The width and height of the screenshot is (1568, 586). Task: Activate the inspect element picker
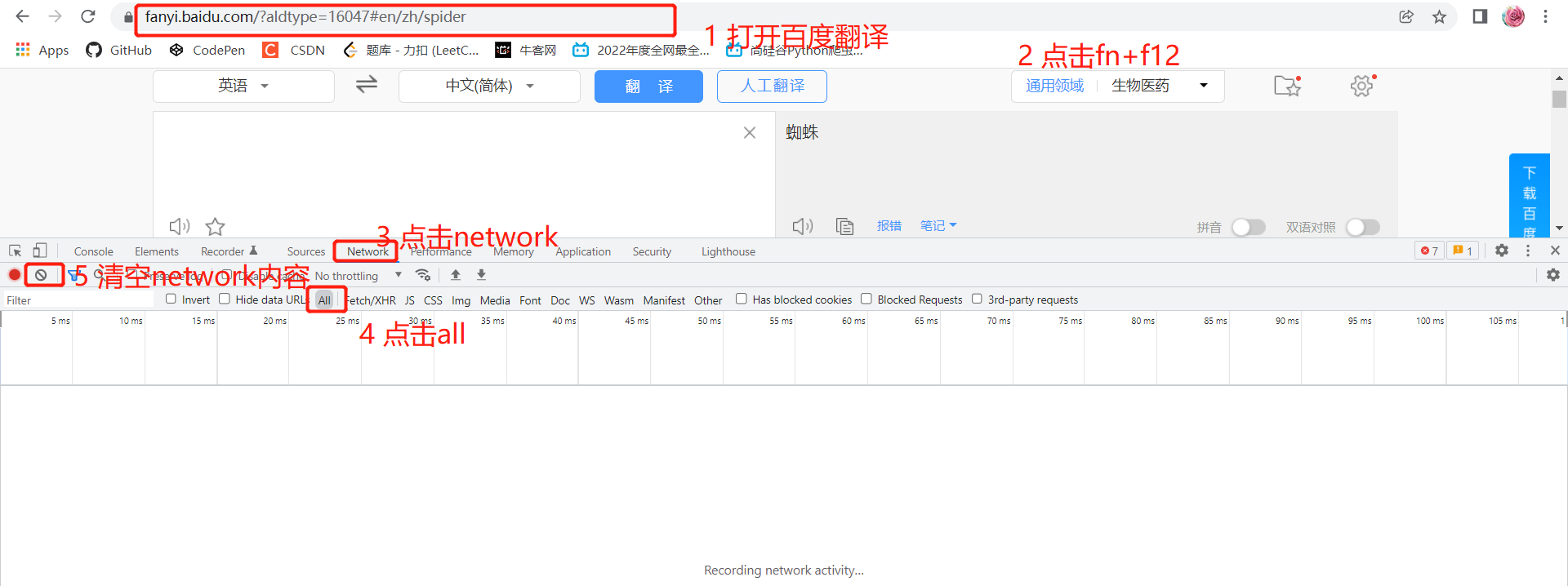pos(15,251)
